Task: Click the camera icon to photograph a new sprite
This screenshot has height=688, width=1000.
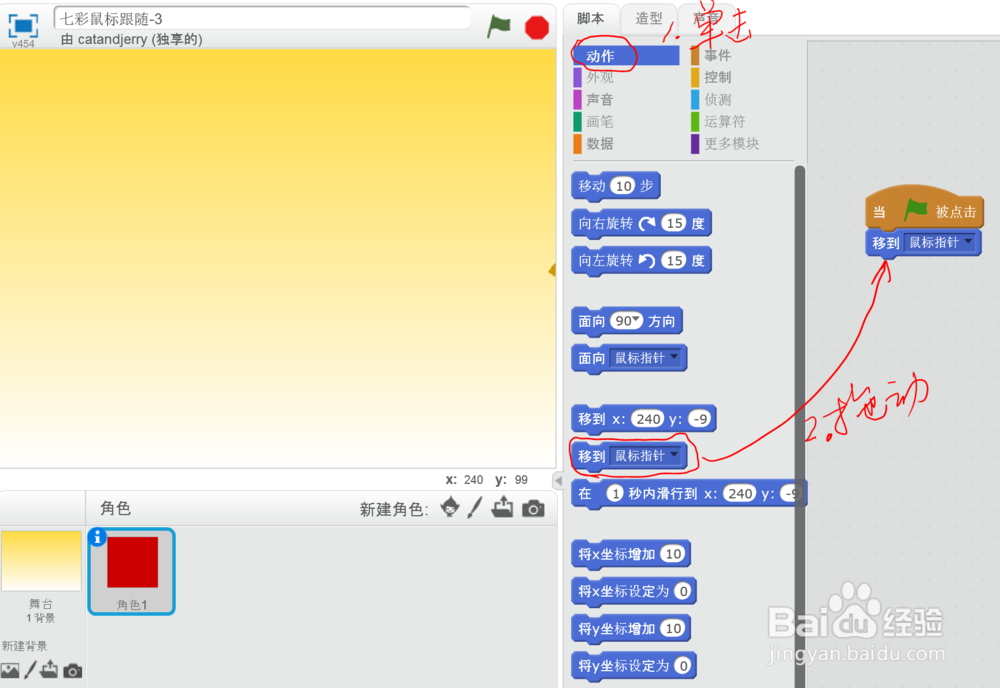Action: tap(533, 508)
